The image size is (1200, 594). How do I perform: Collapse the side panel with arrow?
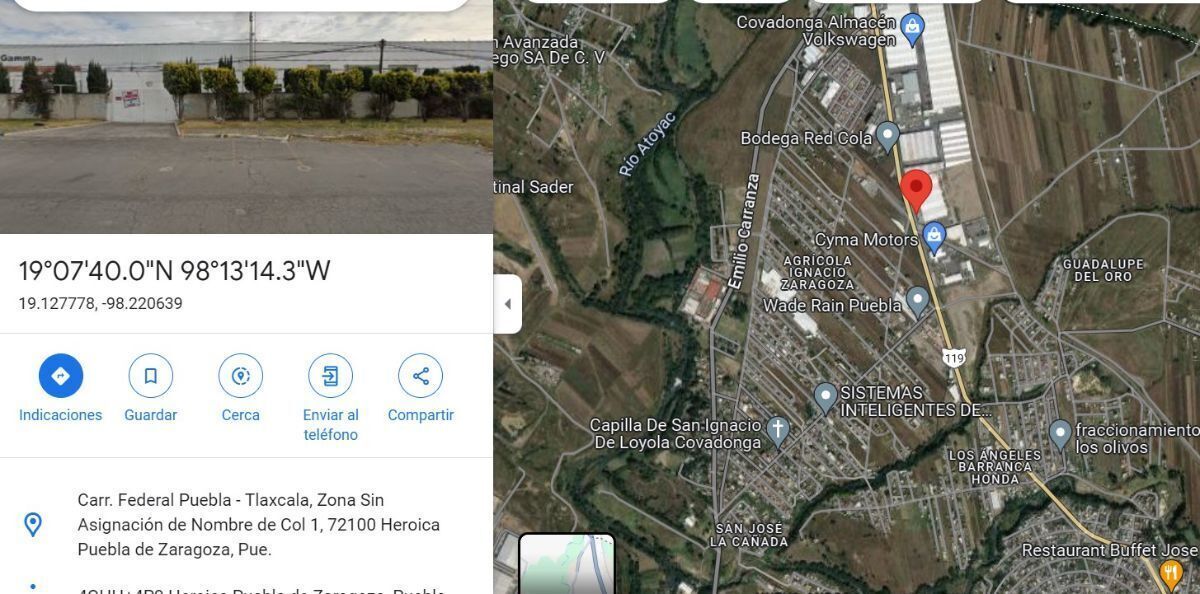[x=507, y=304]
